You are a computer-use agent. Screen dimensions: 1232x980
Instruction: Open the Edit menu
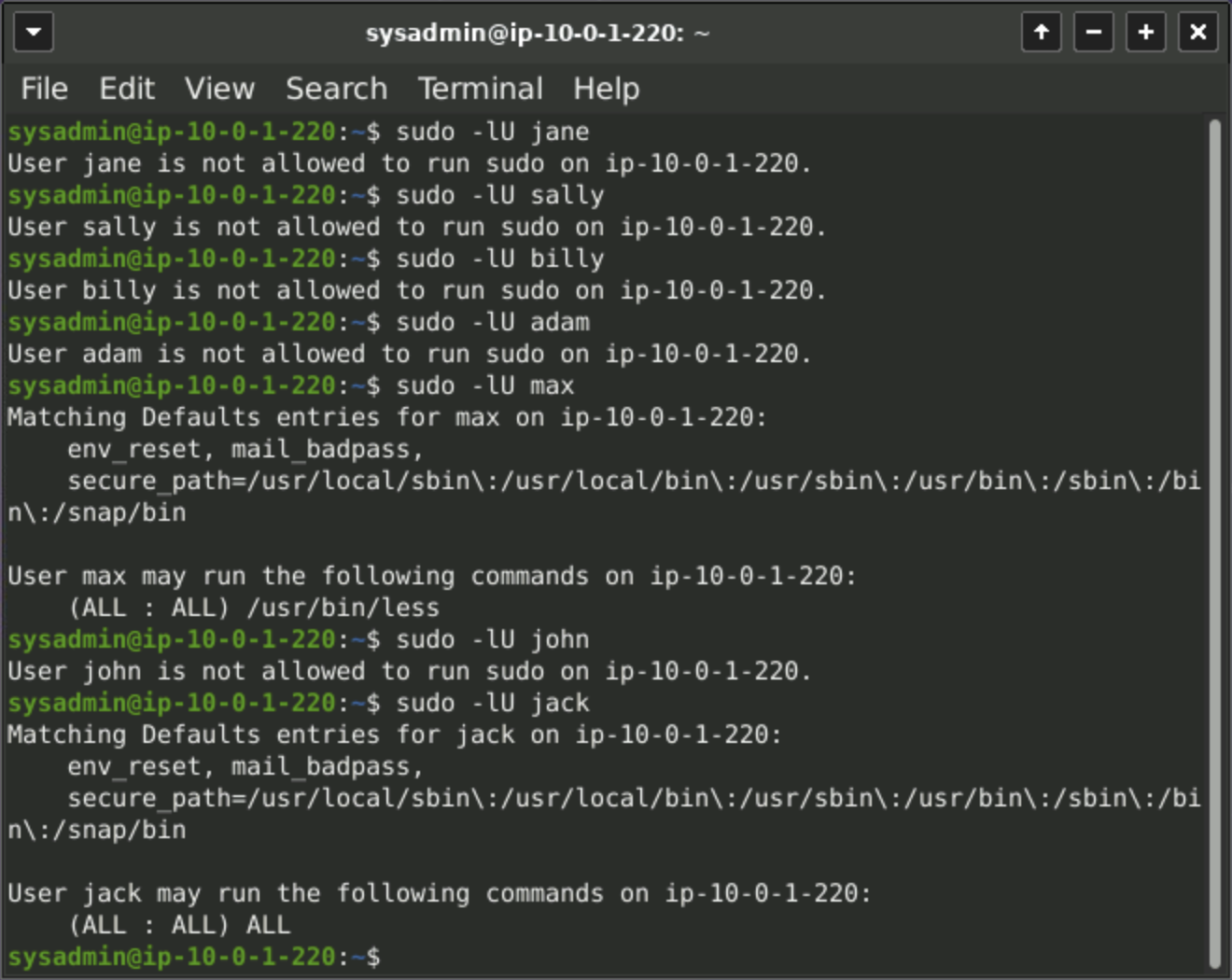[x=127, y=89]
